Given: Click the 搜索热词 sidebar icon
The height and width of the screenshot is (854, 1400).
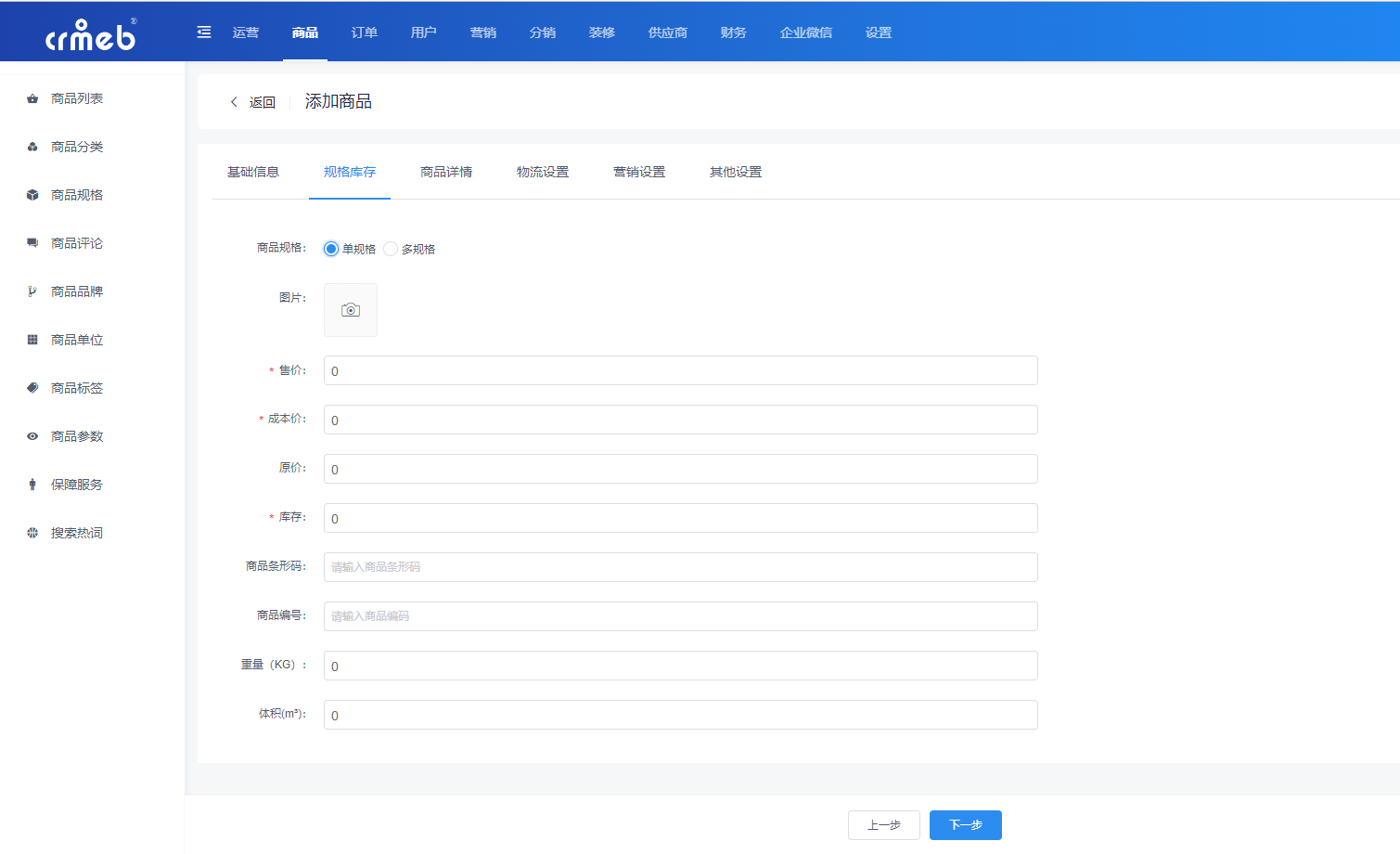Looking at the screenshot, I should click(32, 533).
